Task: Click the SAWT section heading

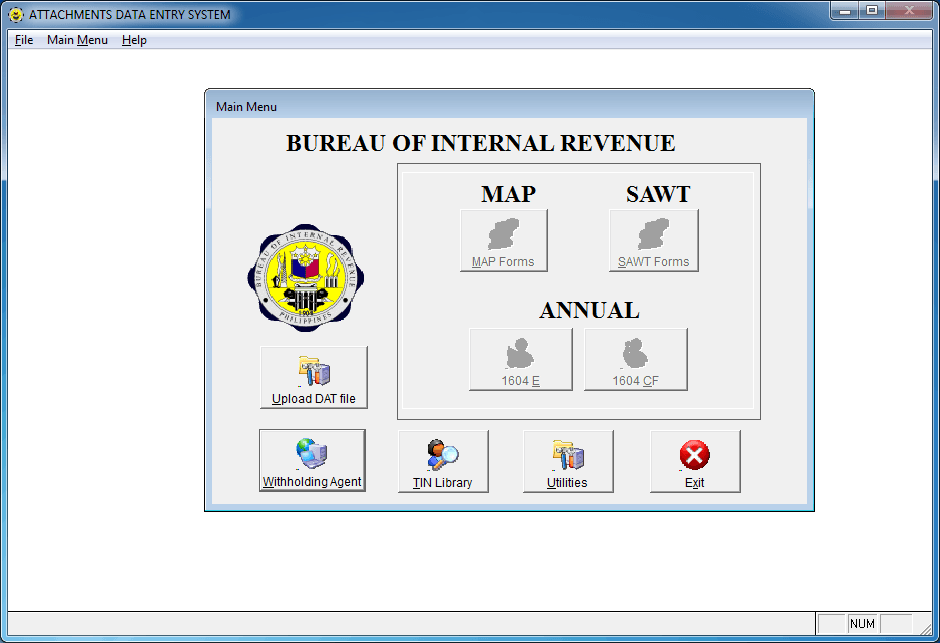Action: pos(658,194)
